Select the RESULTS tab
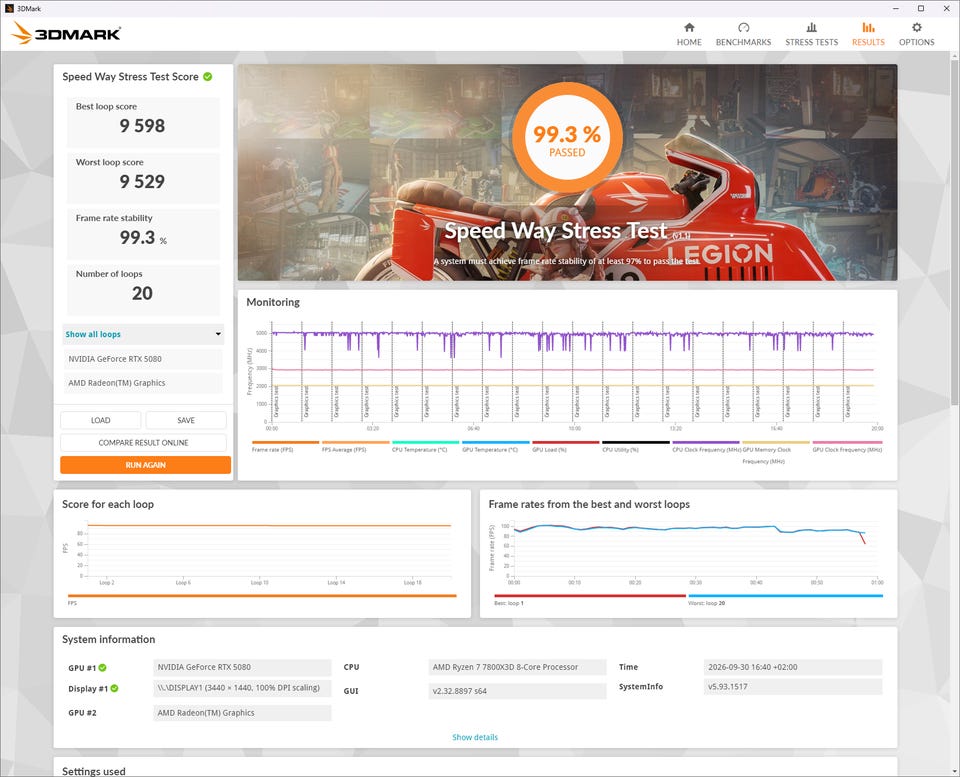This screenshot has width=960, height=777. (868, 34)
